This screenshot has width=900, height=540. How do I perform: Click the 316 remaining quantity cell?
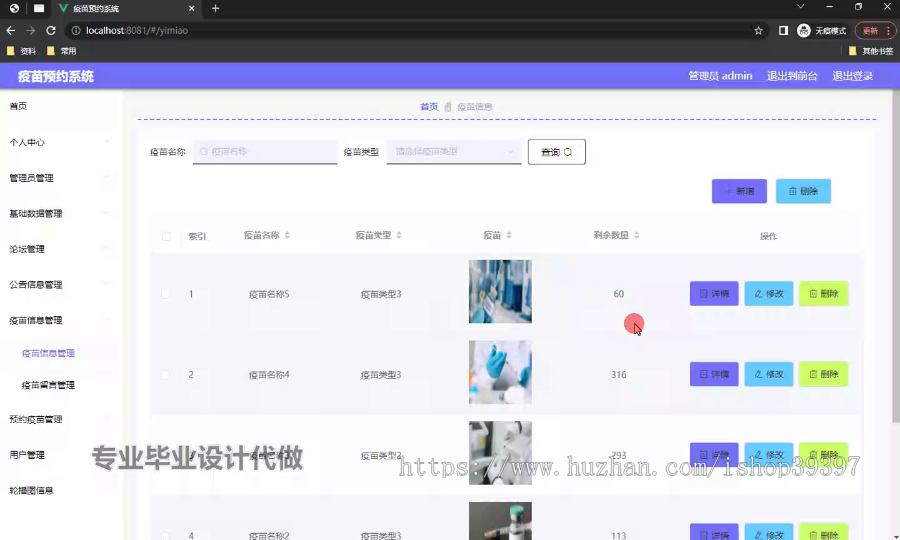point(618,374)
